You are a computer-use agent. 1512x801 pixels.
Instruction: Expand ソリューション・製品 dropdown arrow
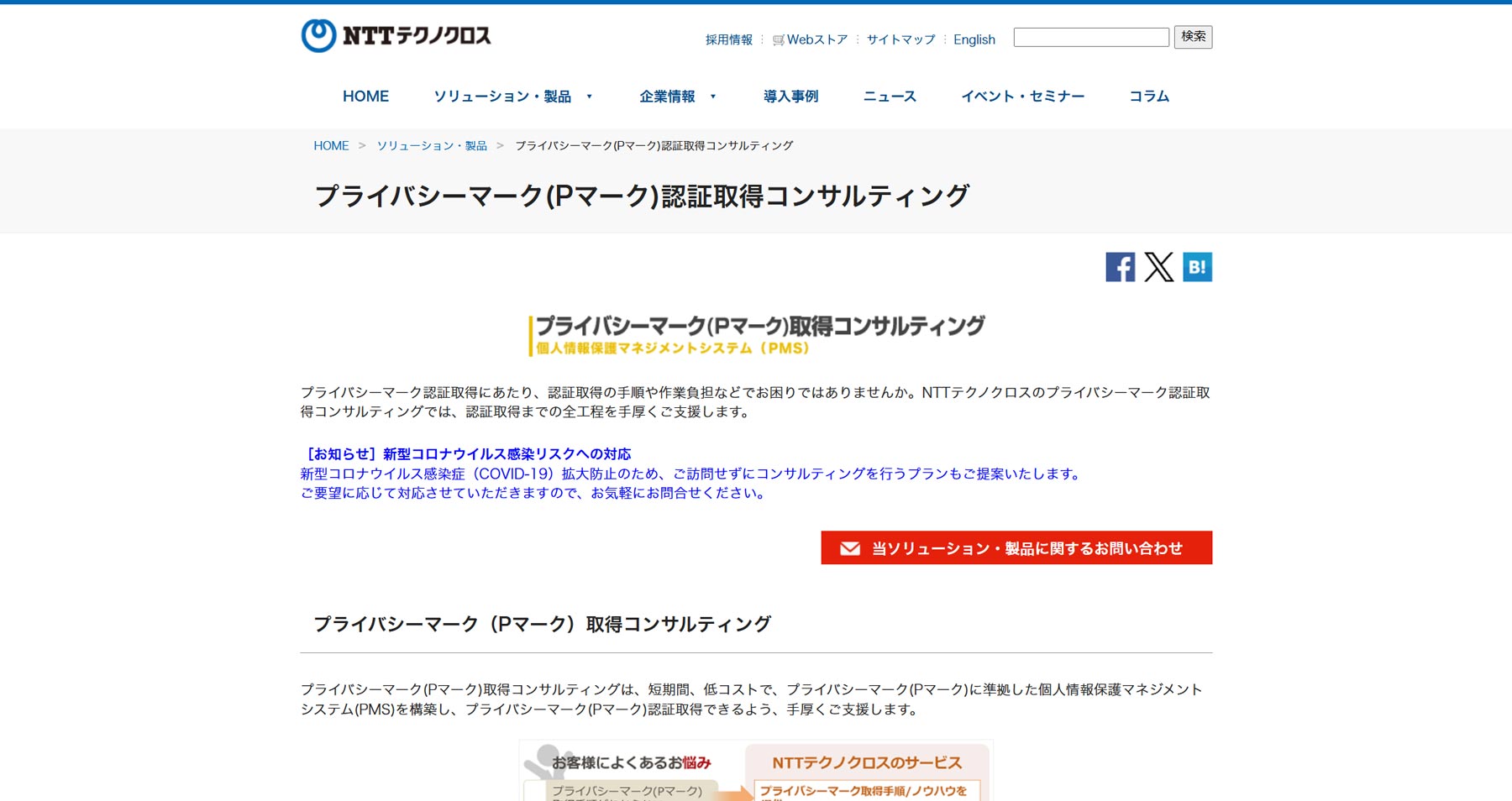[590, 97]
